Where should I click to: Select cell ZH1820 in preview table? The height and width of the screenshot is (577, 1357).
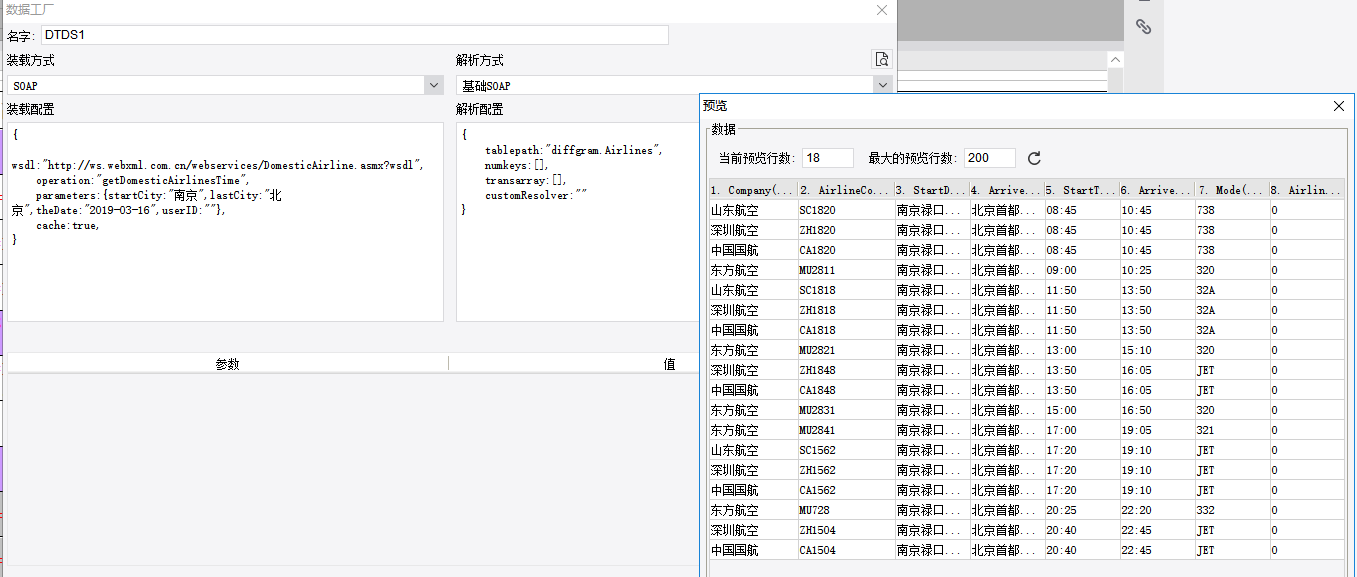[x=846, y=230]
